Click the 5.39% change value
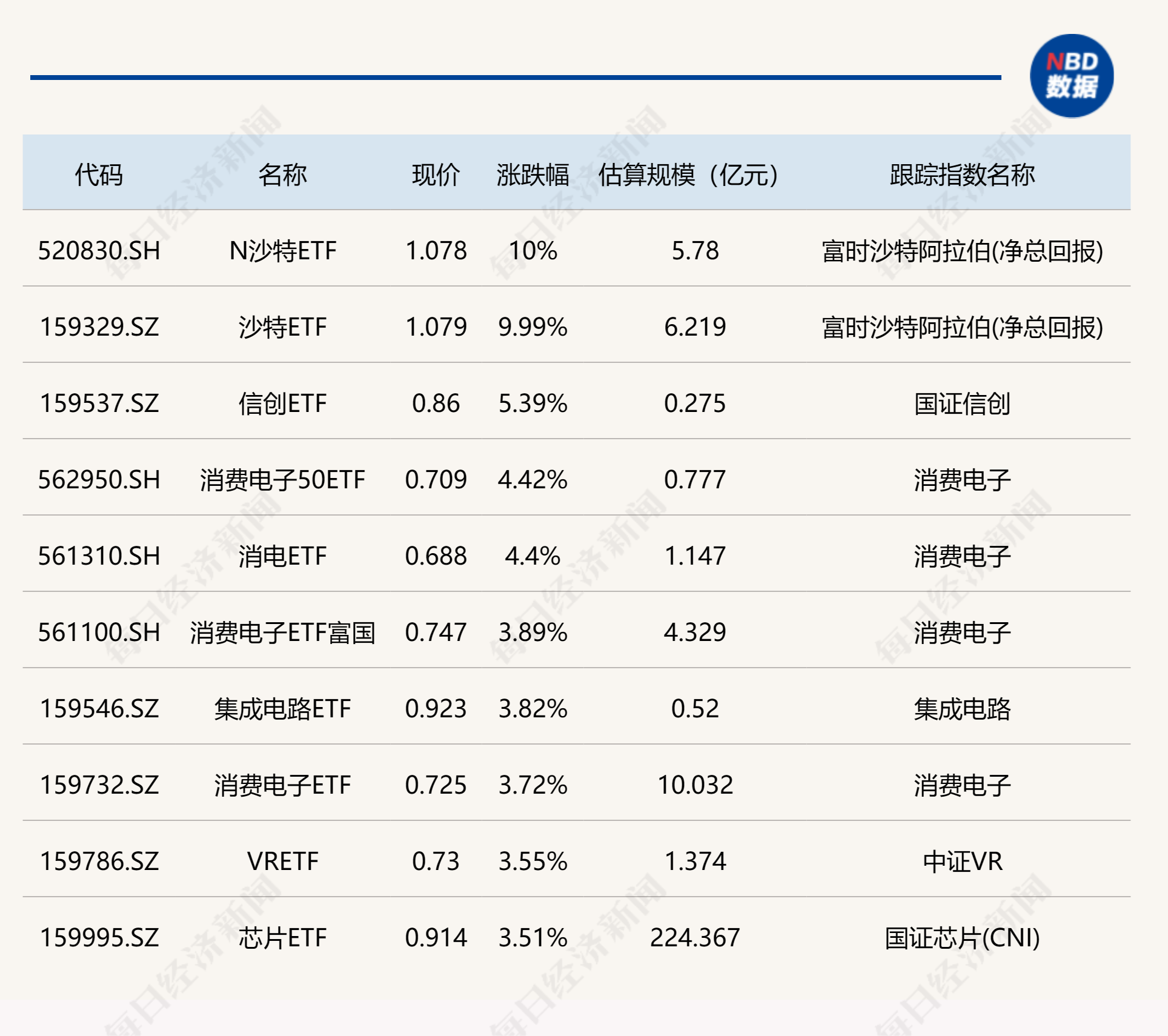The height and width of the screenshot is (1036, 1168). [x=533, y=403]
